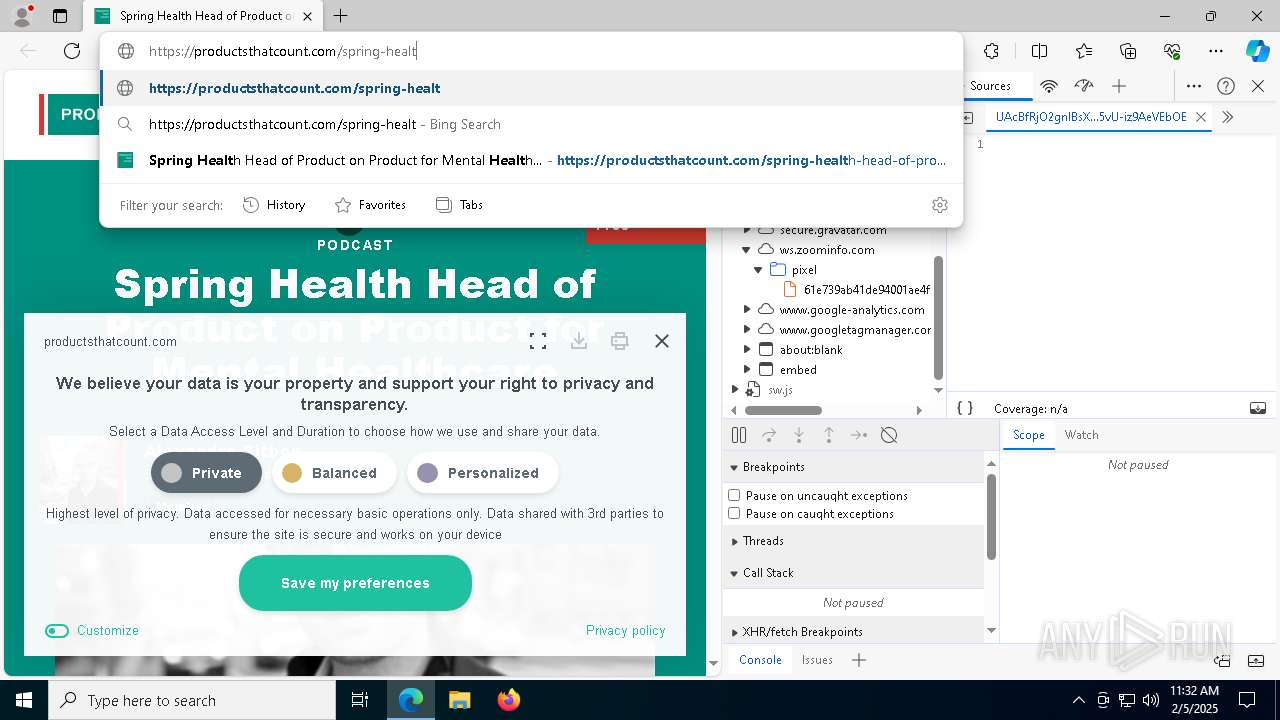This screenshot has width=1280, height=720.
Task: Open Browser essentials heart icon
Action: point(1172,51)
